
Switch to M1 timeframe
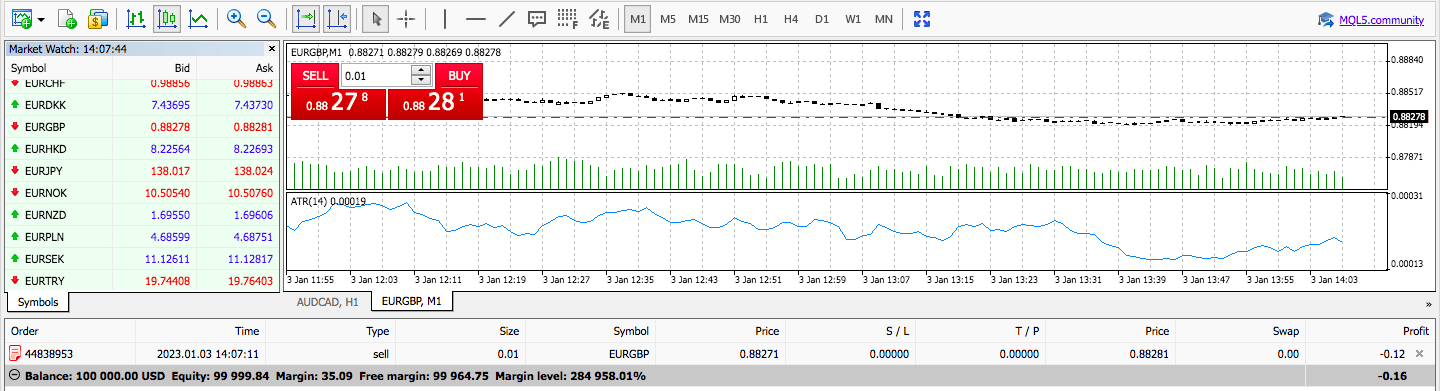(x=637, y=18)
